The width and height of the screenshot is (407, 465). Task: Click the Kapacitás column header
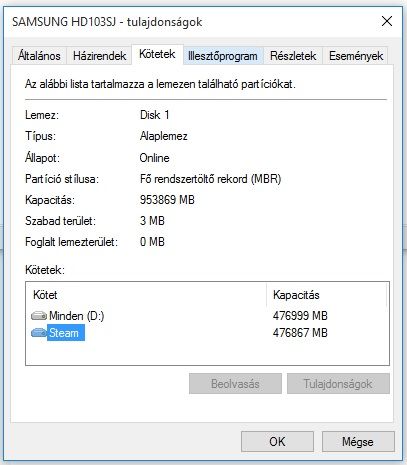pos(327,295)
